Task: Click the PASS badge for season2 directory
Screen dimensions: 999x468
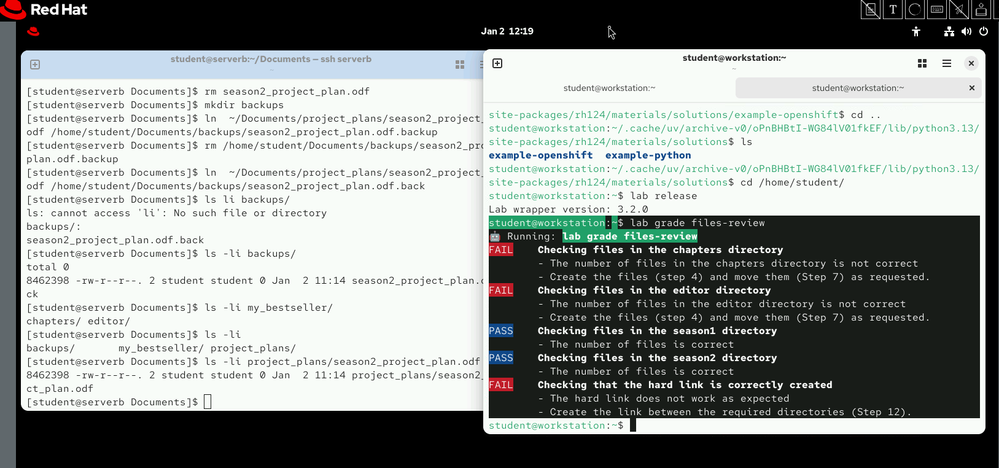Action: pos(501,358)
